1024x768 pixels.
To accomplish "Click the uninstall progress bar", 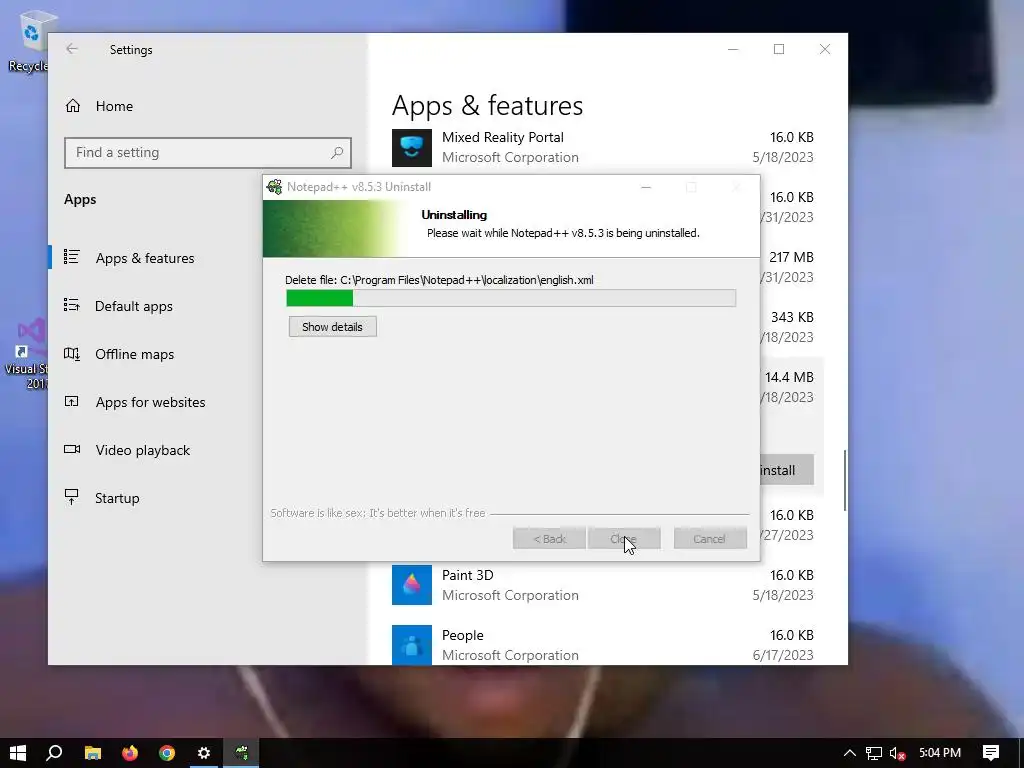I will [x=511, y=298].
